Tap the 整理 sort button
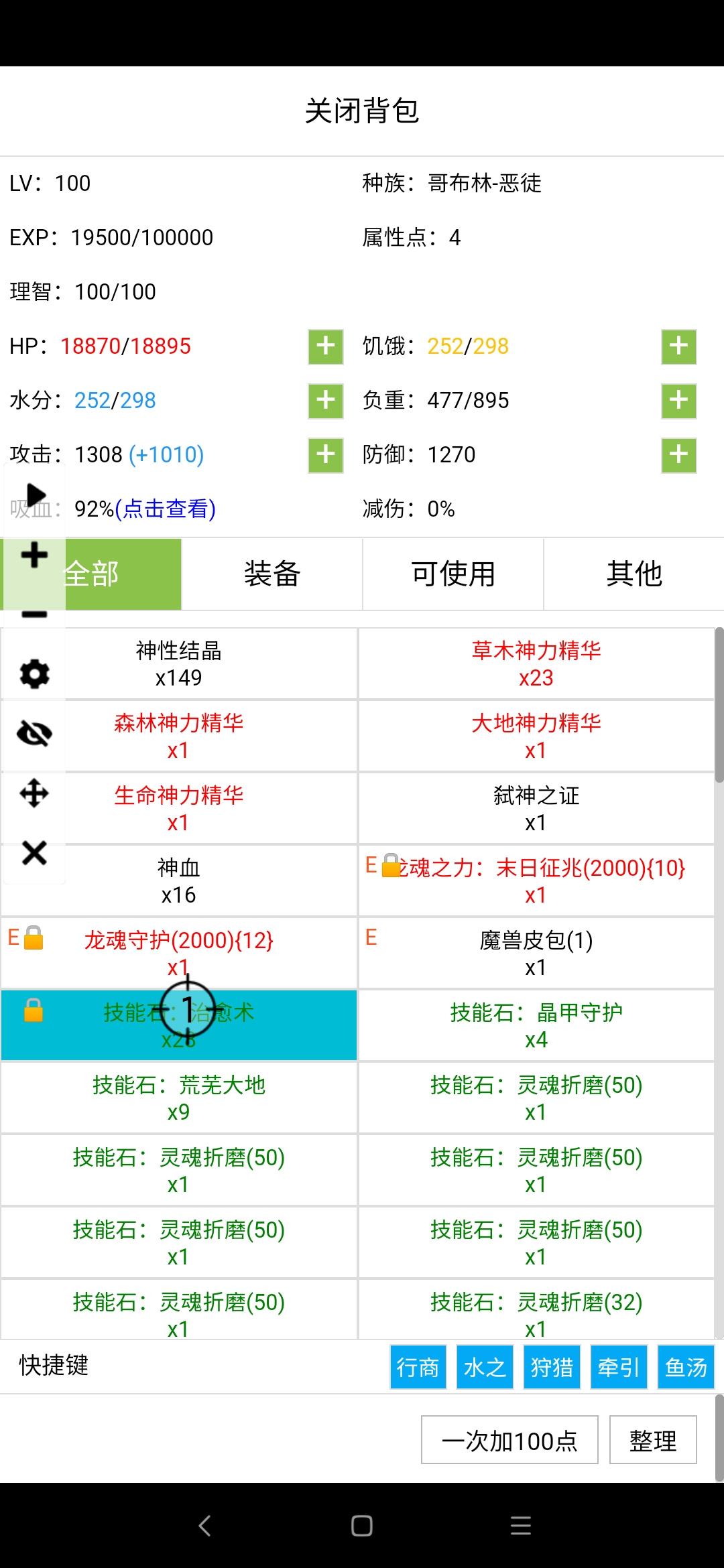This screenshot has width=724, height=1568. pos(653,1439)
